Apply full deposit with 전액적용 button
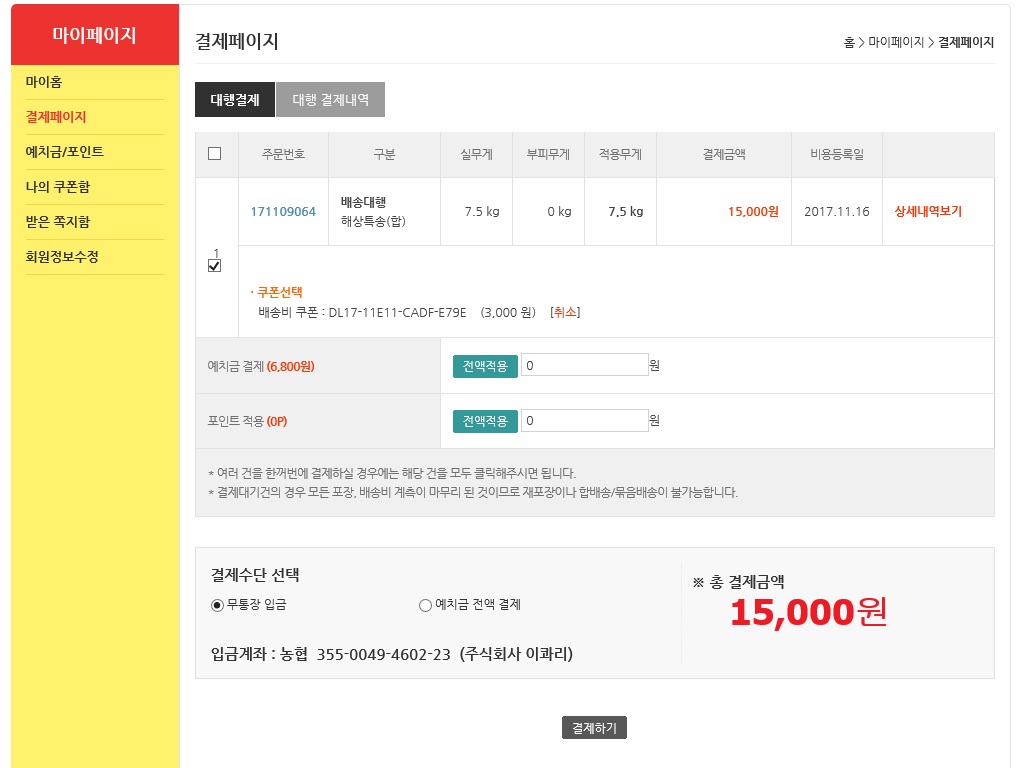This screenshot has height=768, width=1020. tap(485, 366)
